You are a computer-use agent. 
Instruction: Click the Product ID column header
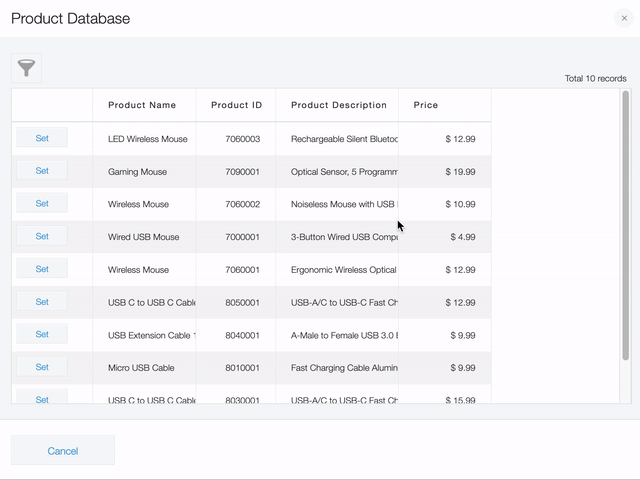coord(236,105)
